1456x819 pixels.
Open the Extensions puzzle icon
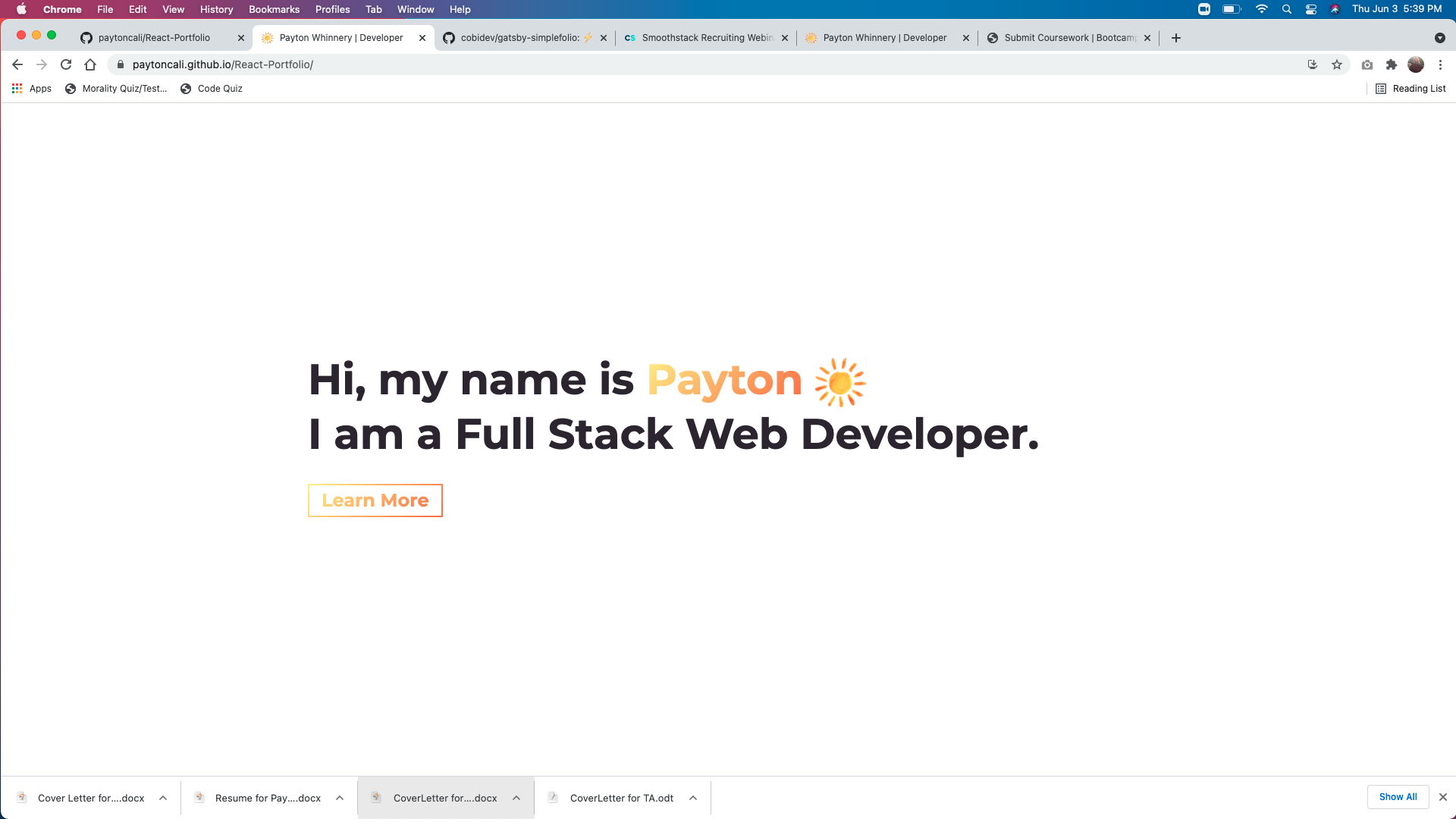coord(1391,64)
